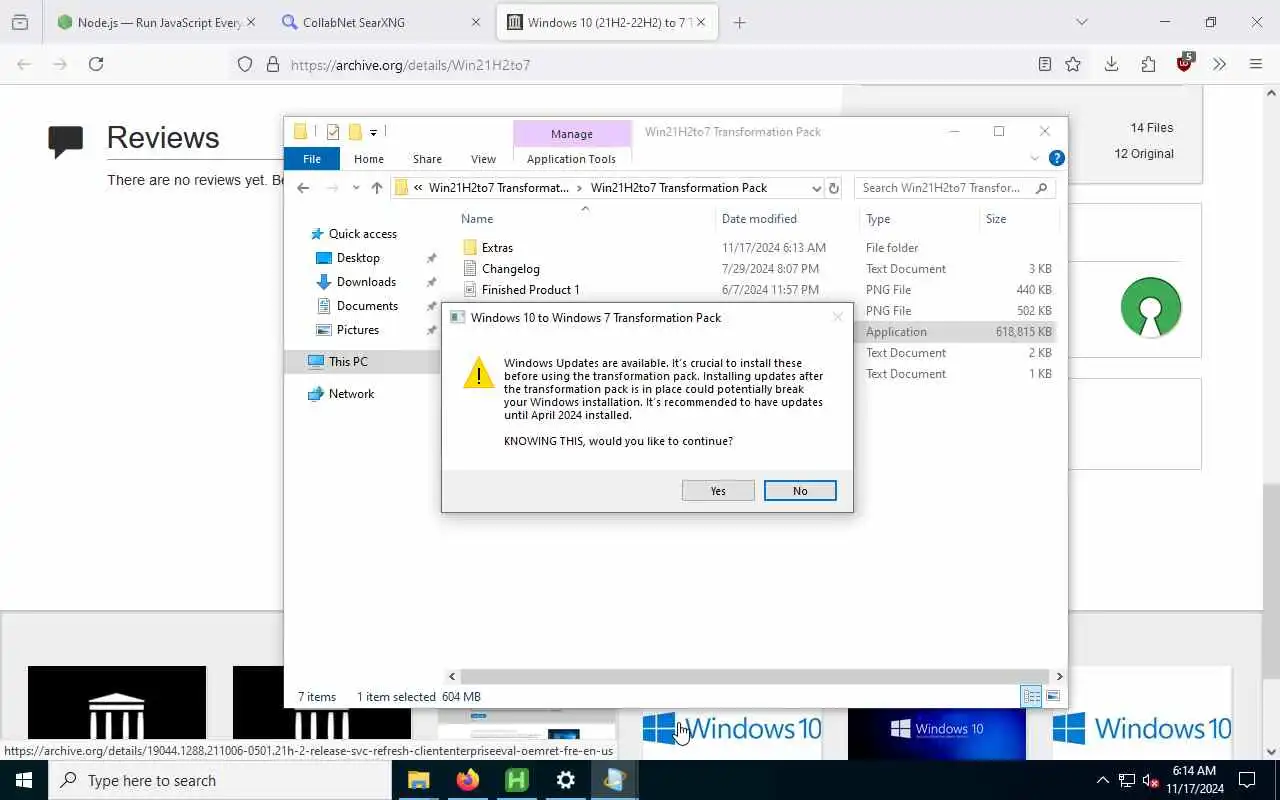Switch to the Home ribbon tab
The width and height of the screenshot is (1280, 800).
[x=369, y=159]
